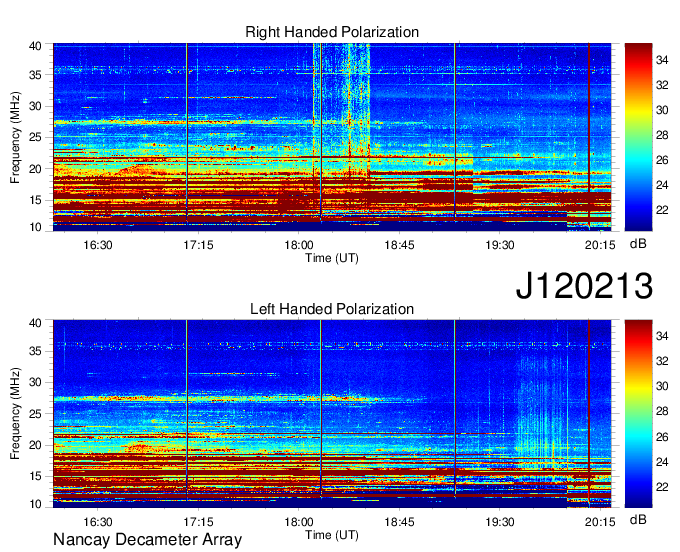
Task: Click the "Left Handed Polarization" plot title
Action: point(332,309)
